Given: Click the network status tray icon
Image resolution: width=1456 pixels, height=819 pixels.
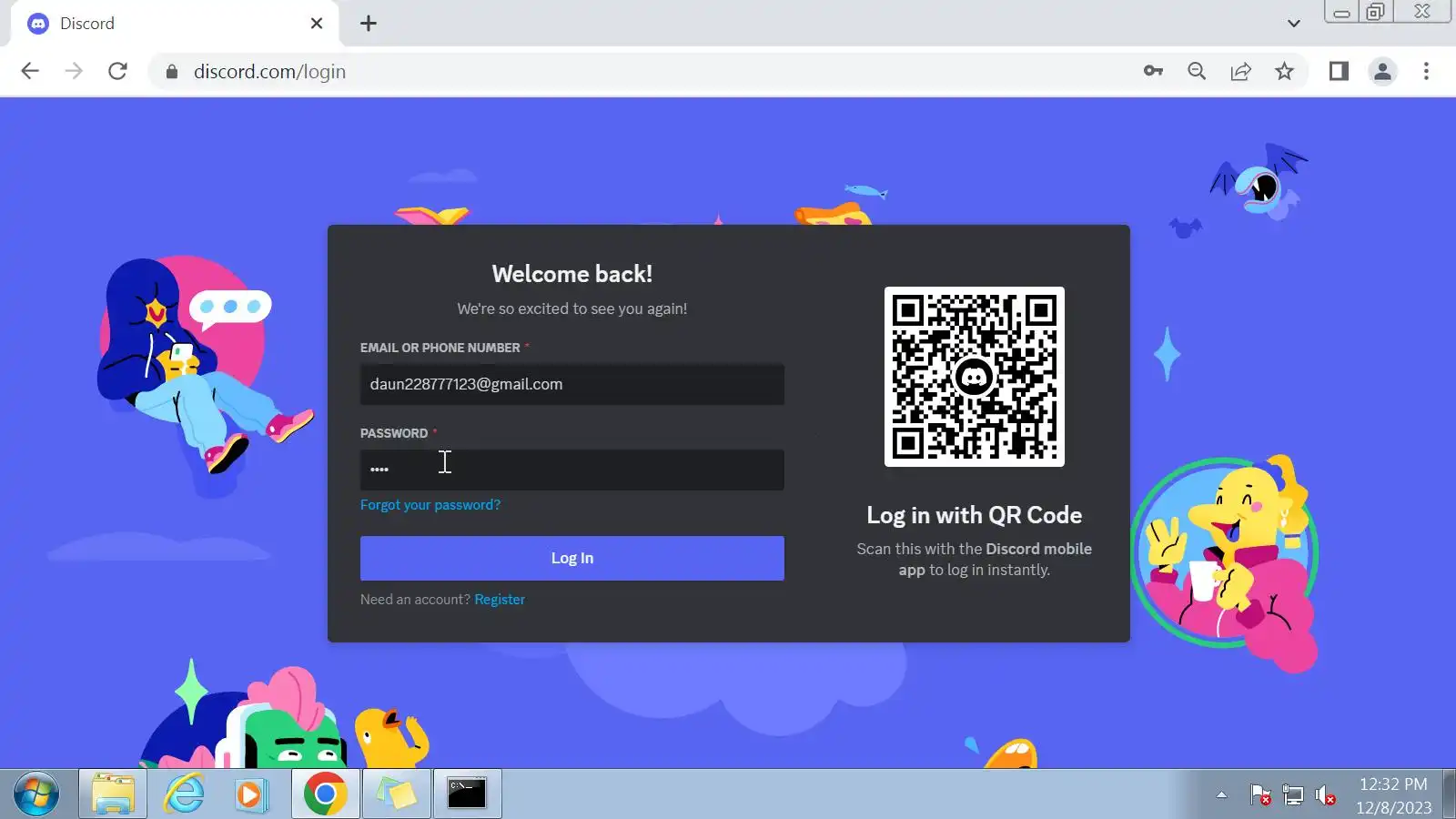Looking at the screenshot, I should click(1293, 795).
